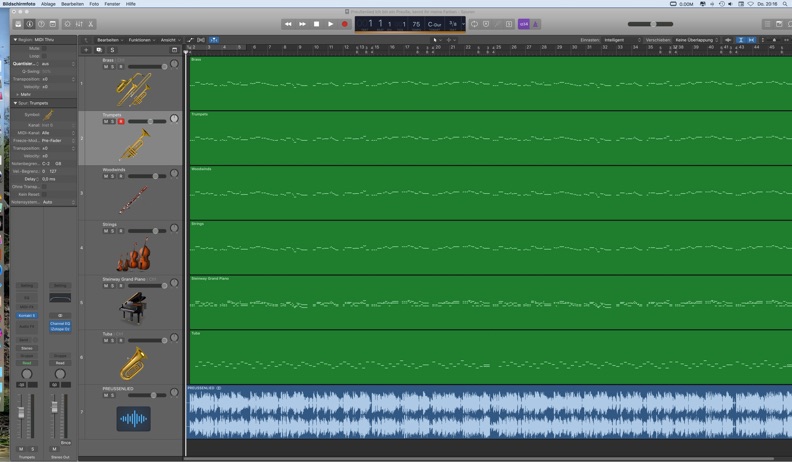The image size is (792, 462).
Task: Open the Foto menu
Action: click(94, 4)
